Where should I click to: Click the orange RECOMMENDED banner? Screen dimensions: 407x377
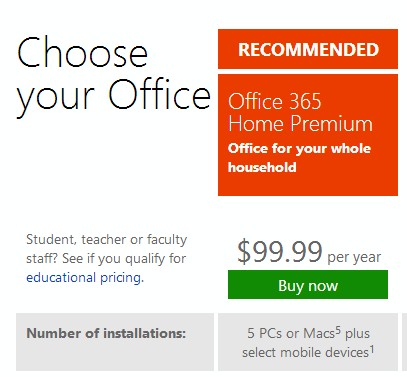point(308,49)
